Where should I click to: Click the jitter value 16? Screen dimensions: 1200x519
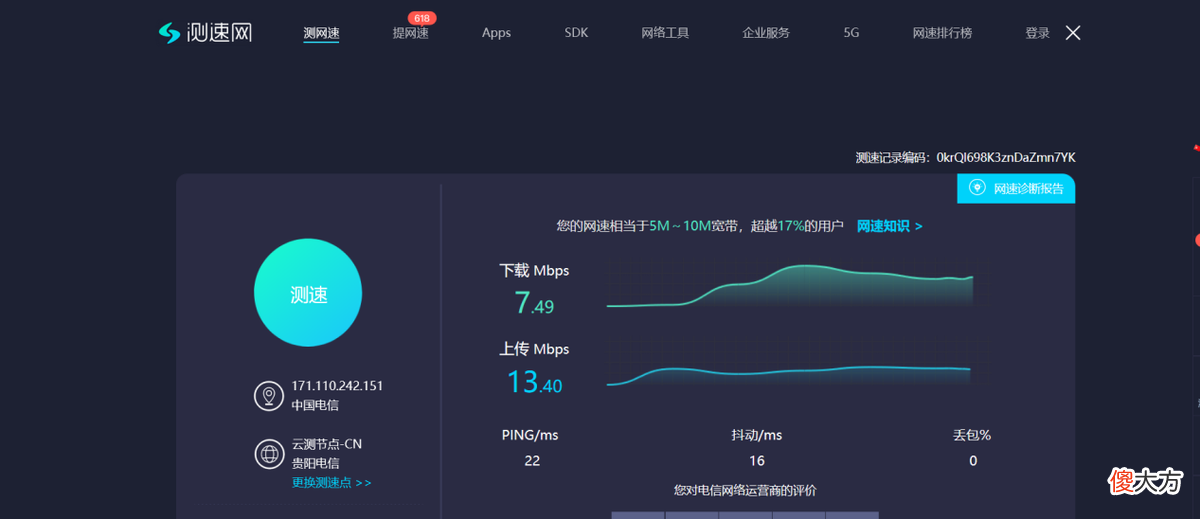tap(757, 460)
